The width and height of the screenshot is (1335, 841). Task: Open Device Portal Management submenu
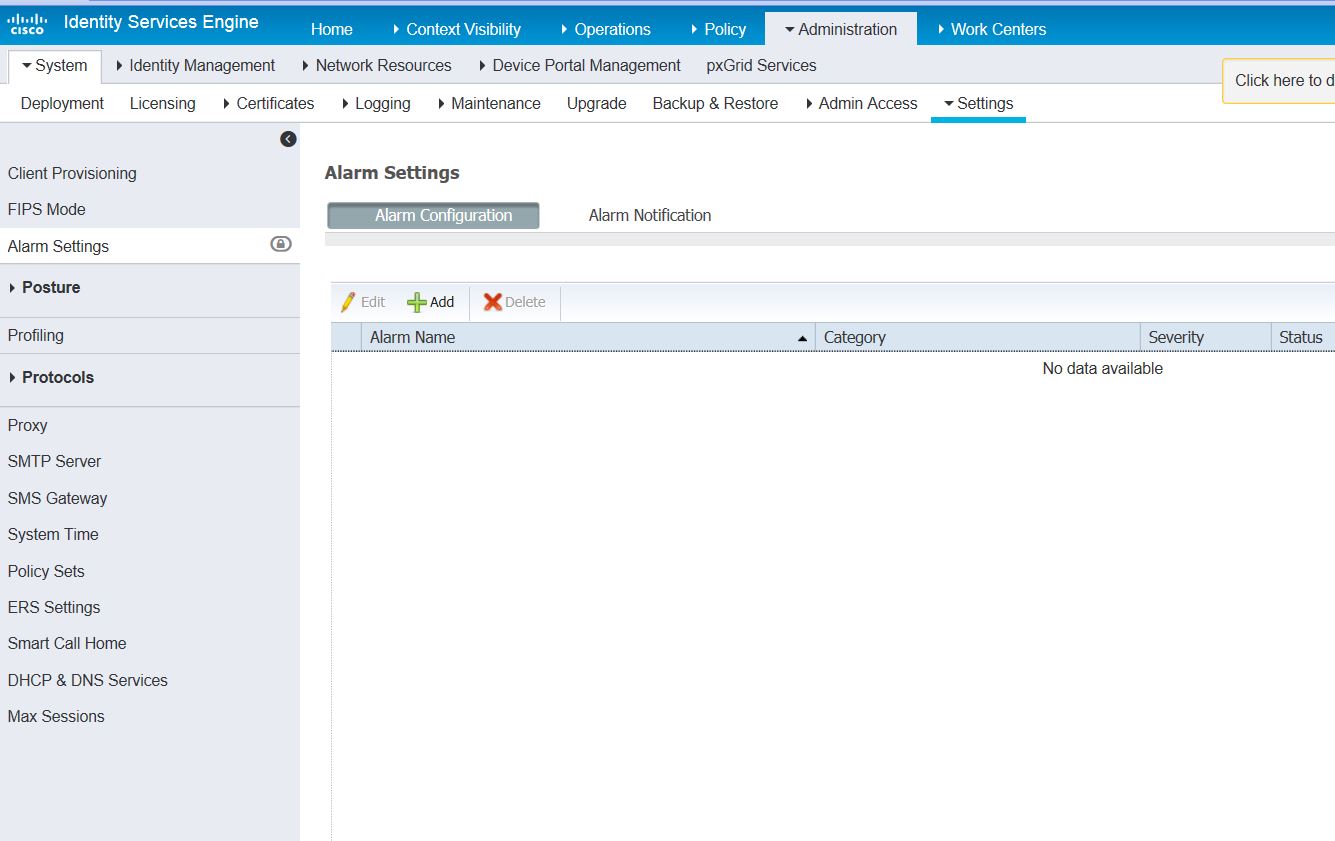(579, 66)
